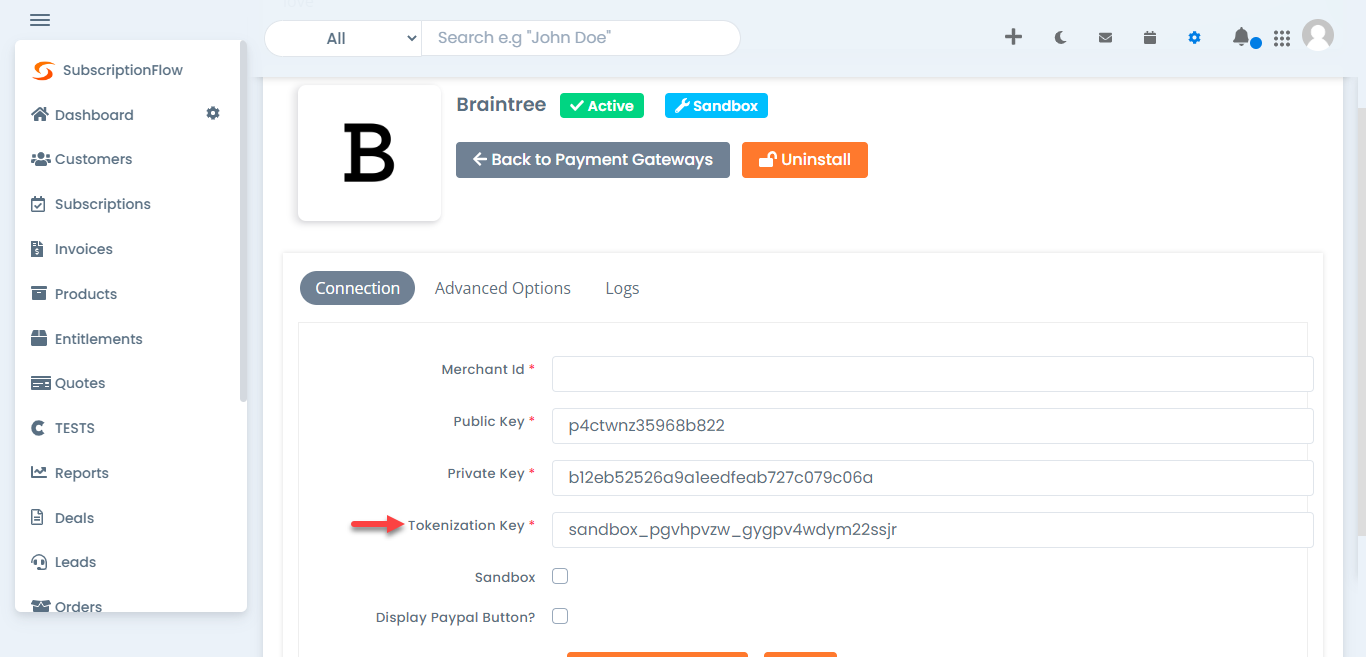Expand the All search filter dropdown

343,38
